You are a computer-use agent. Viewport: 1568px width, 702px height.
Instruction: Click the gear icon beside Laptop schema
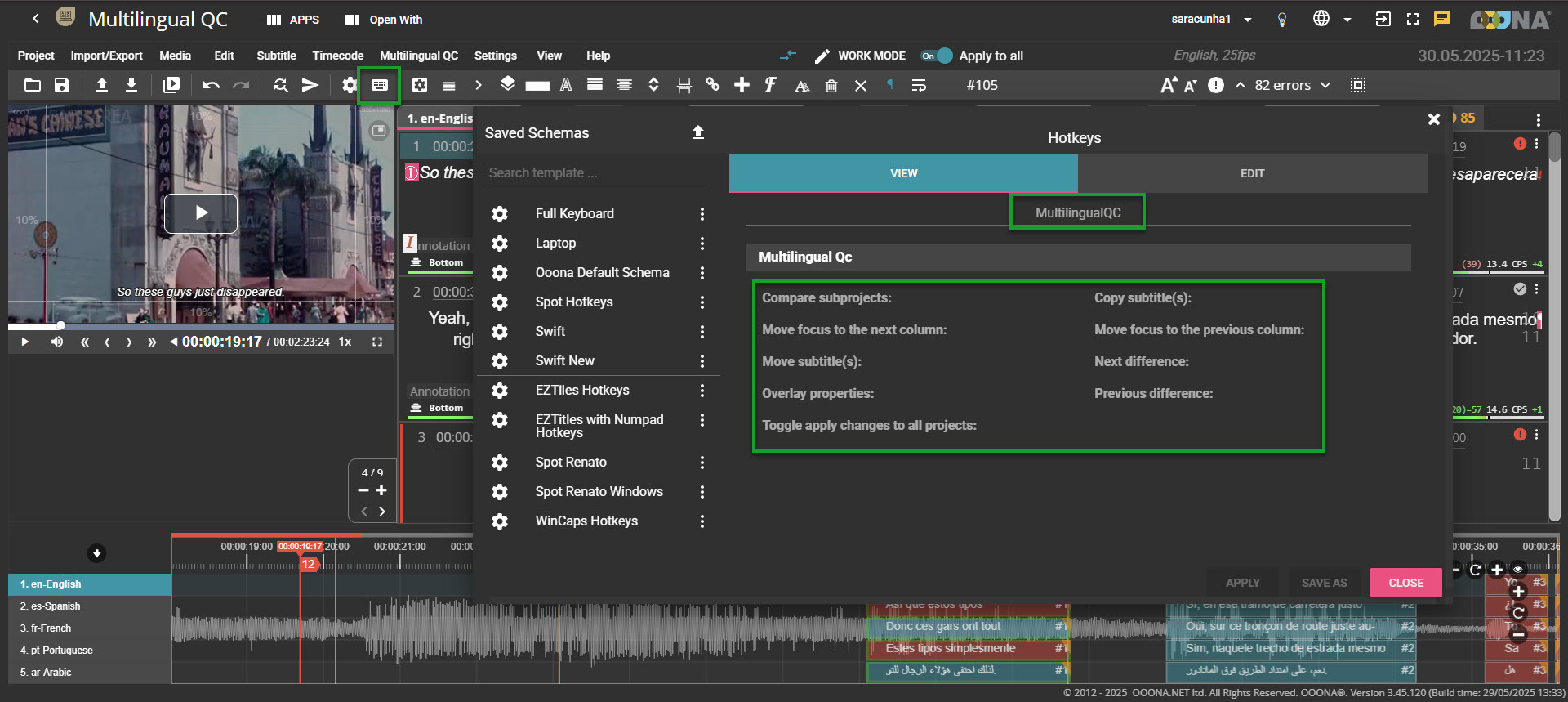point(500,244)
